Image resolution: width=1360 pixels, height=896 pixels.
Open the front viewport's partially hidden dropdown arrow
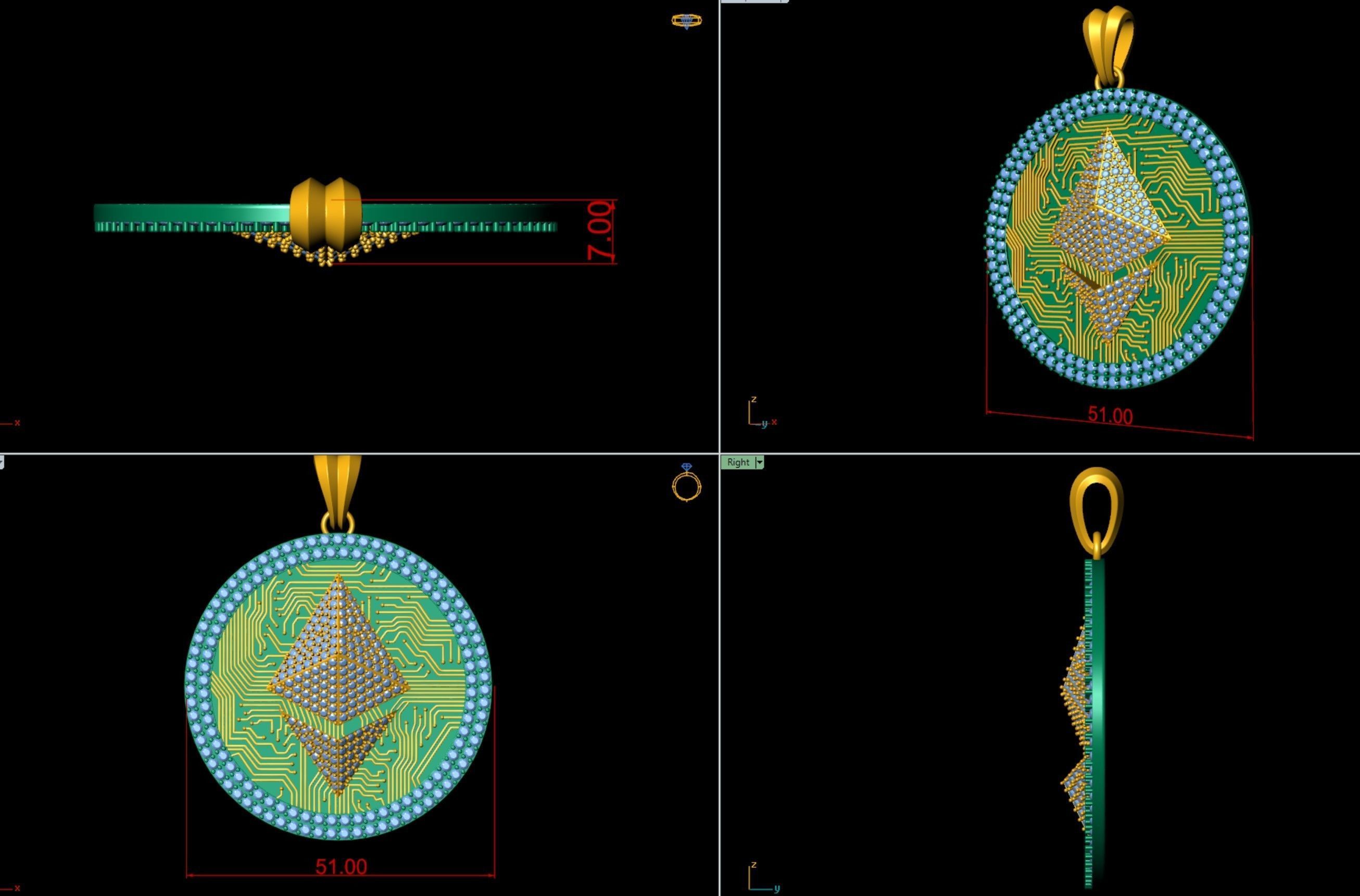(2, 462)
